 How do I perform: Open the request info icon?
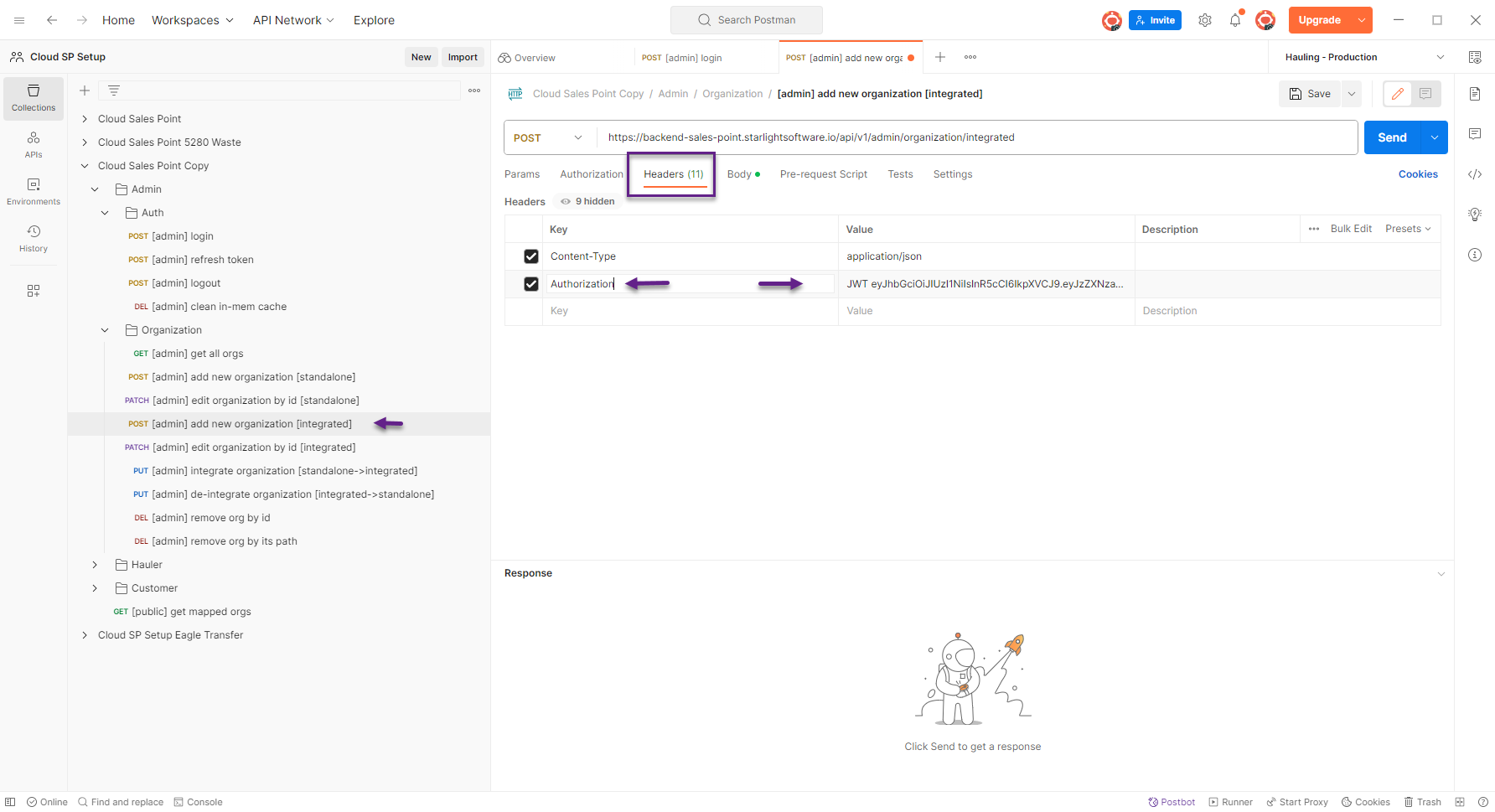1475,255
